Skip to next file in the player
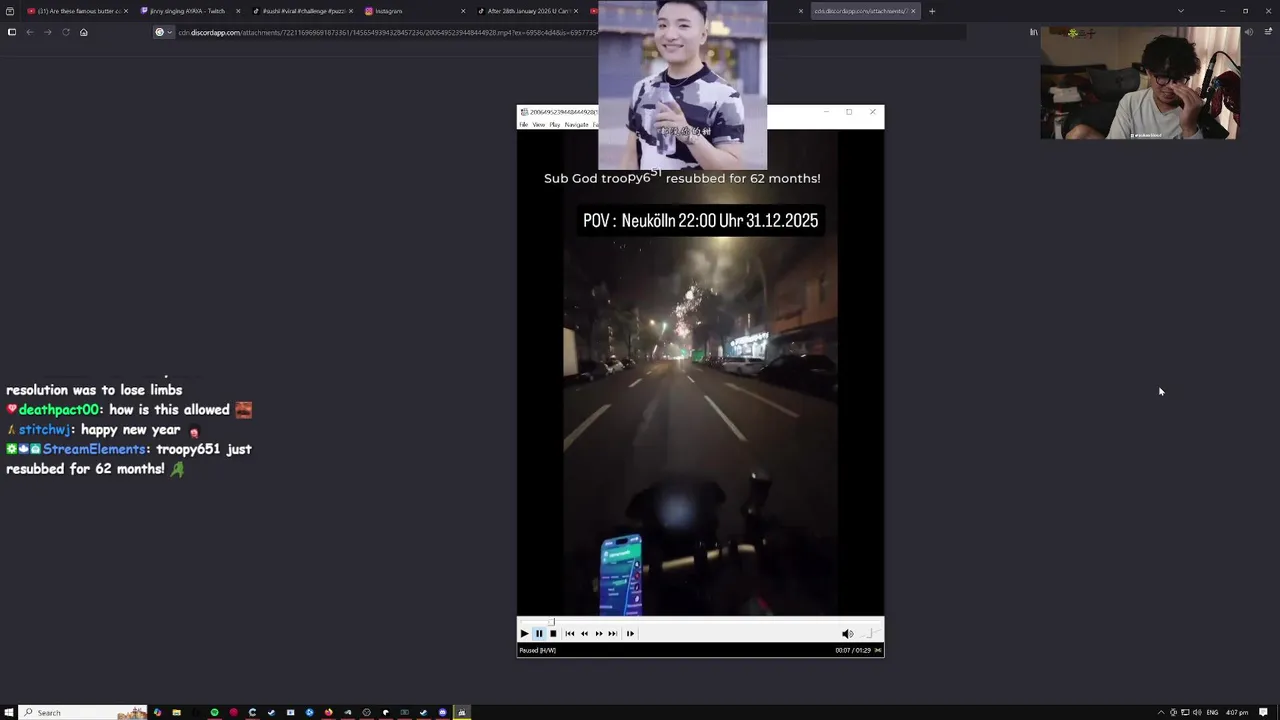Screen dimensions: 1280x720 click(x=612, y=633)
